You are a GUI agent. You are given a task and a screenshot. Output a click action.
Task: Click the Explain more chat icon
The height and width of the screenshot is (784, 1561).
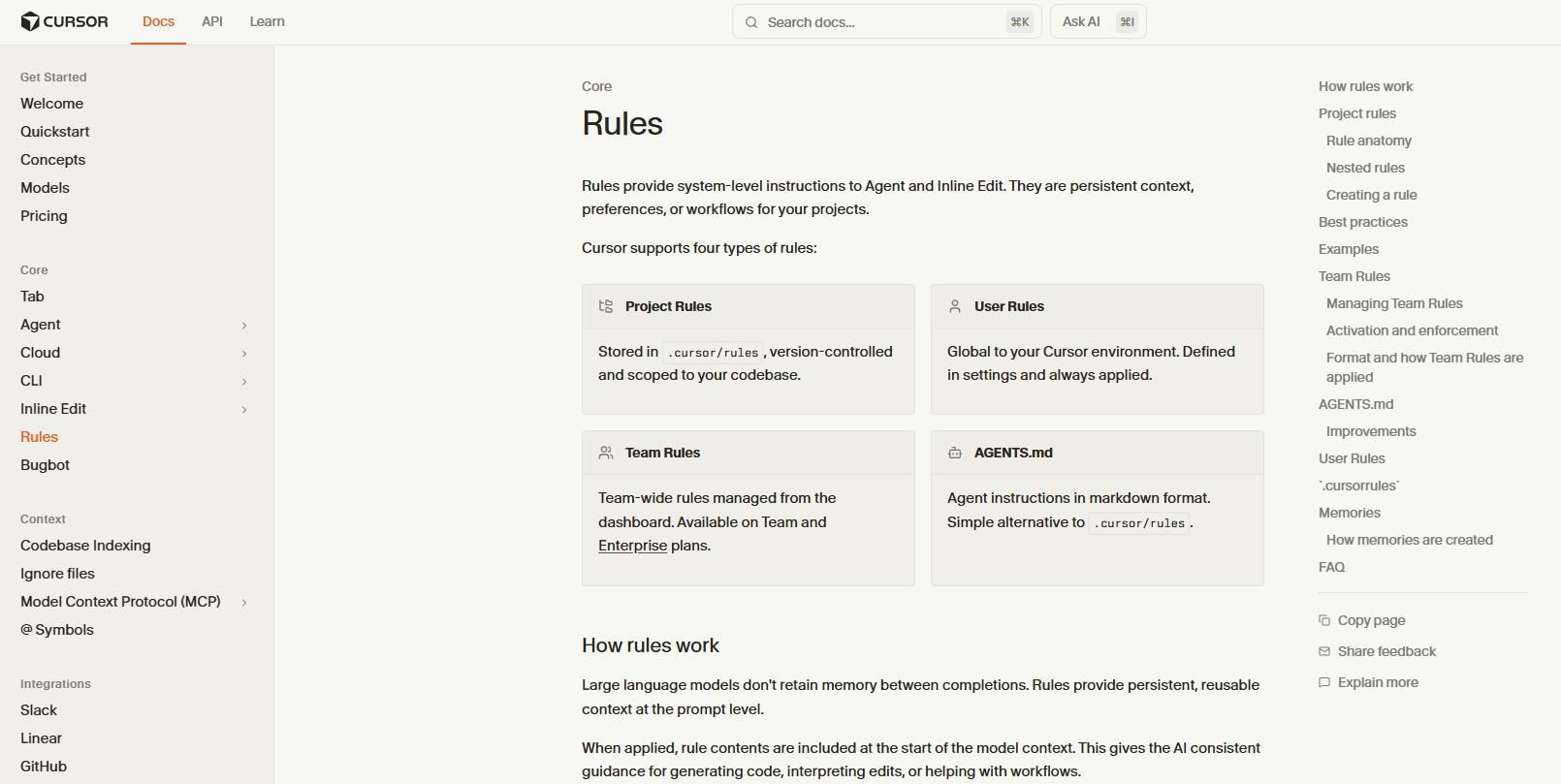point(1324,682)
